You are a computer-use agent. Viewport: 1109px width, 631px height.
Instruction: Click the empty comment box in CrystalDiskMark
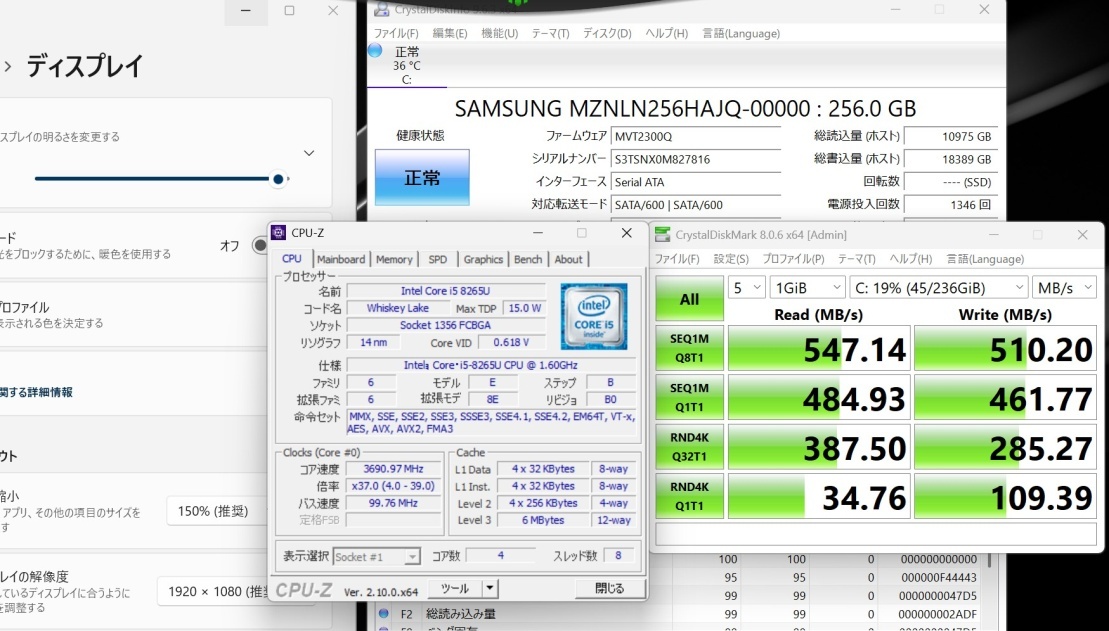(x=876, y=534)
